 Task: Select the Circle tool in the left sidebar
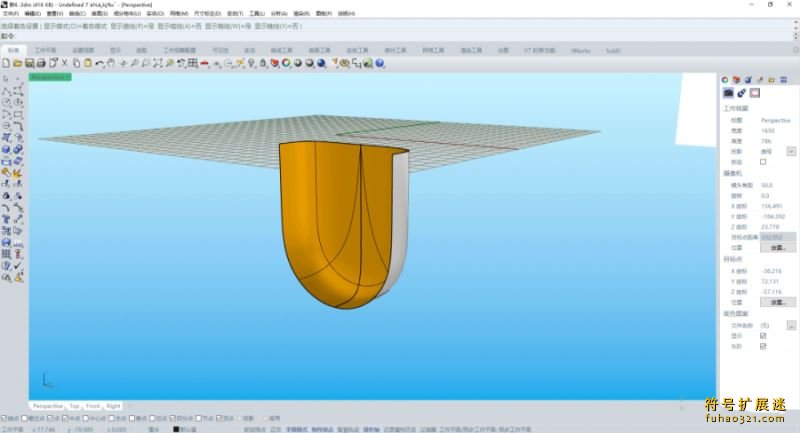(6, 103)
